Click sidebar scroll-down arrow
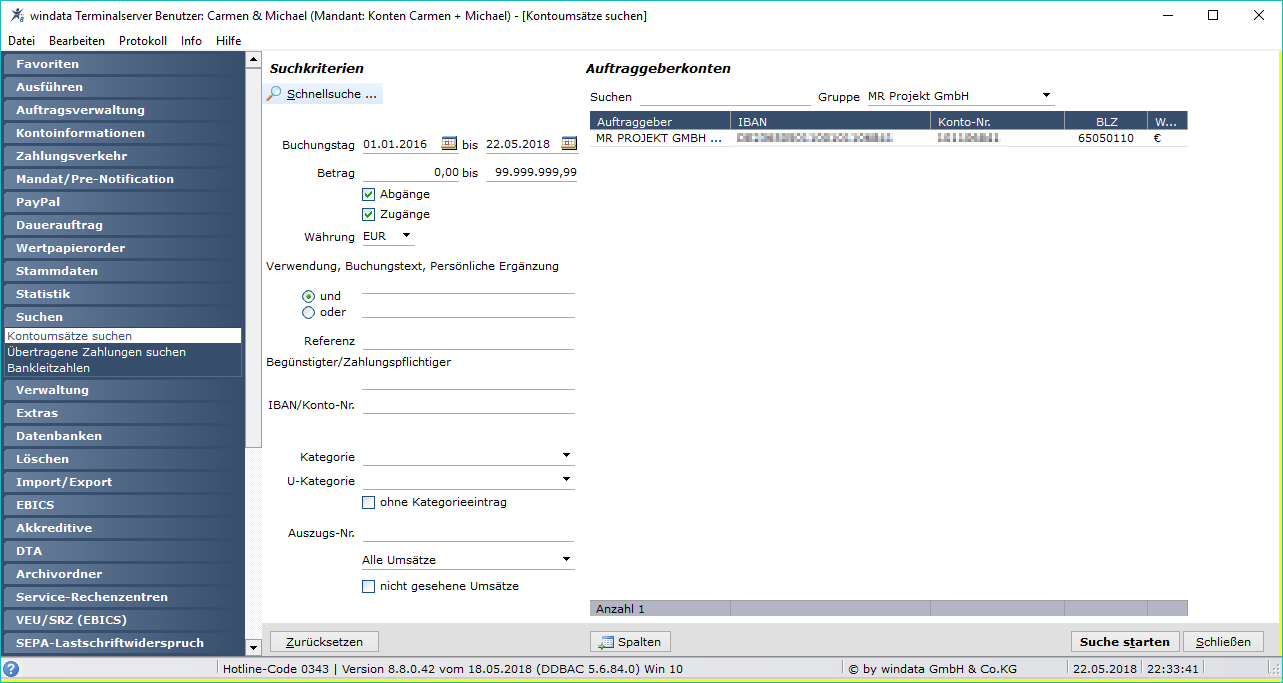 pos(253,648)
